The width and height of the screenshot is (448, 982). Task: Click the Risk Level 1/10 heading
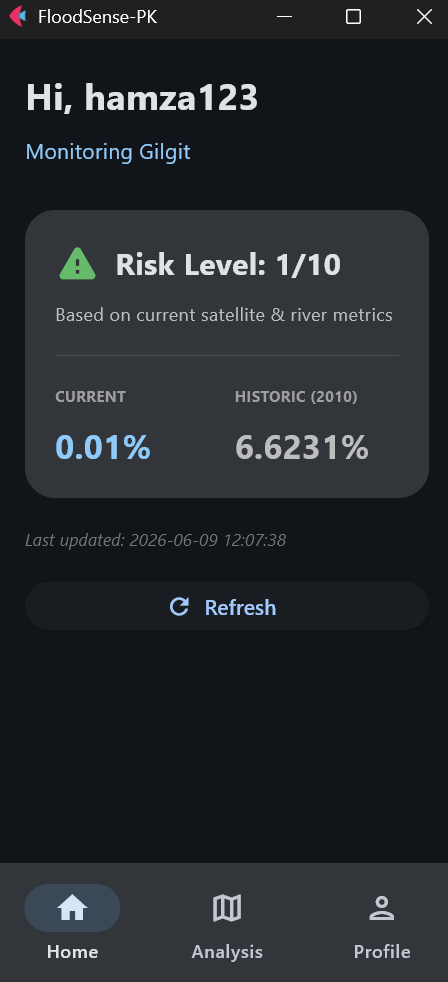tap(228, 265)
